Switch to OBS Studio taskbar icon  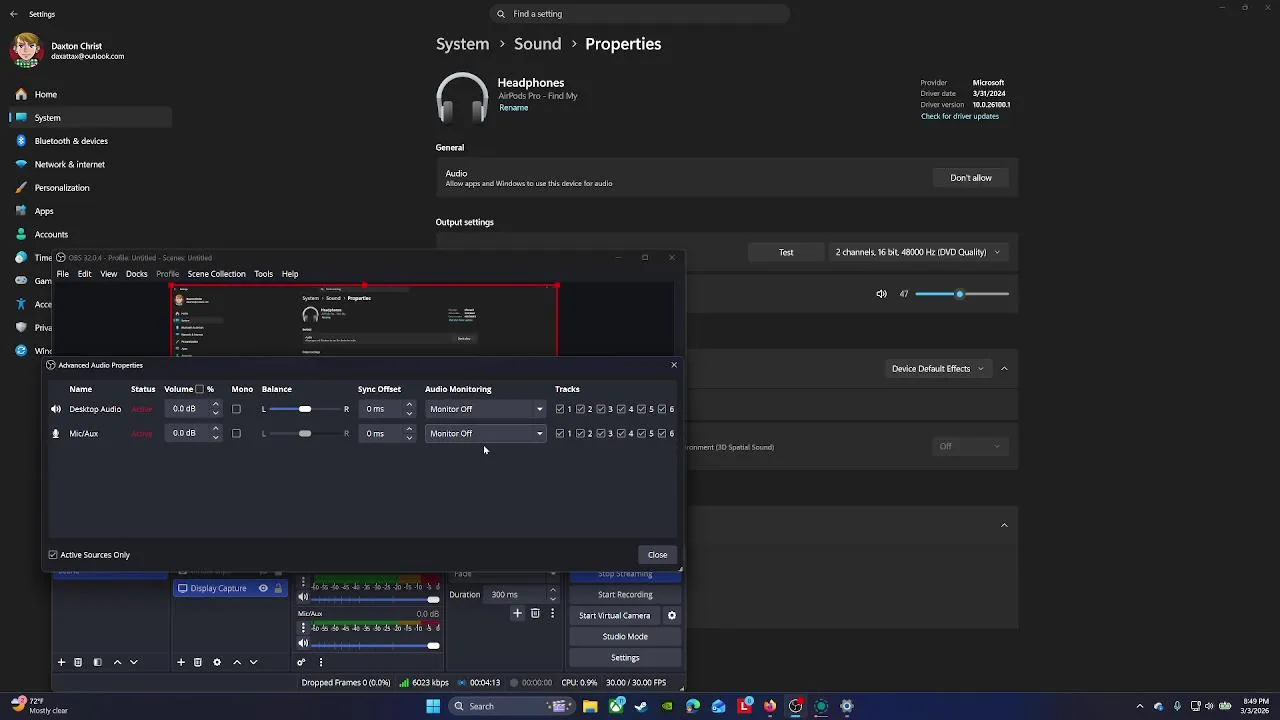pyautogui.click(x=795, y=706)
